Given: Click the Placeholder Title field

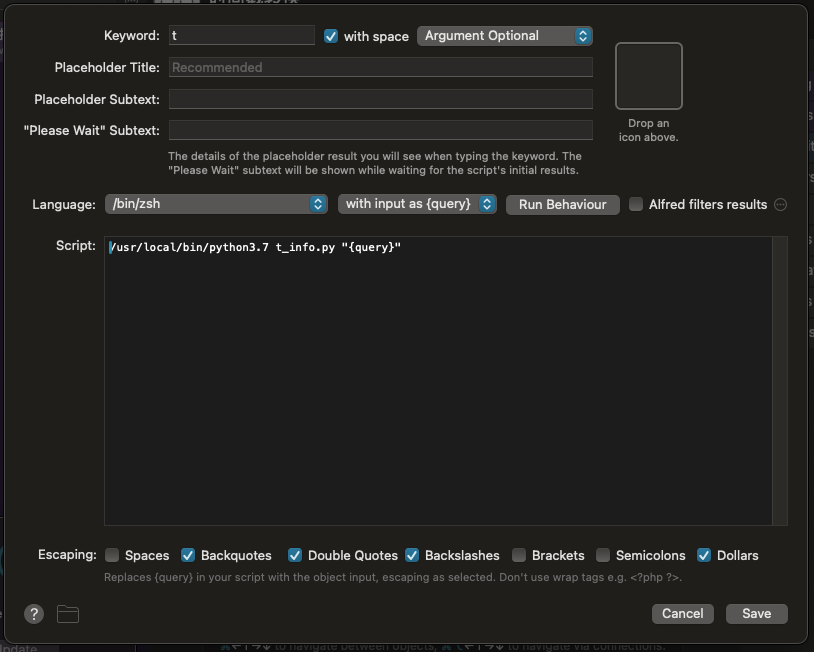Looking at the screenshot, I should pos(381,67).
